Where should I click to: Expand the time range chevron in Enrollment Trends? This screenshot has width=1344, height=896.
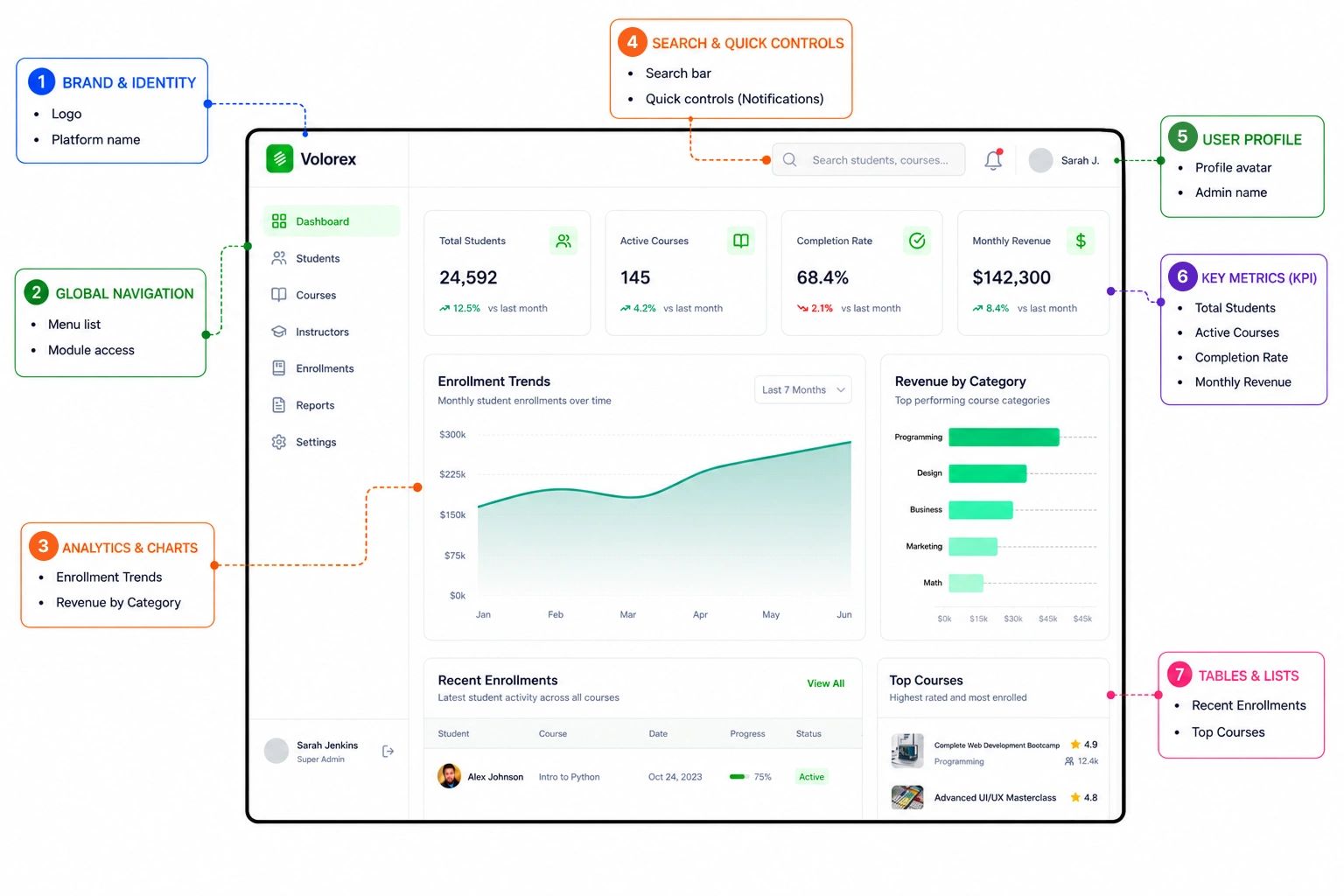tap(841, 390)
